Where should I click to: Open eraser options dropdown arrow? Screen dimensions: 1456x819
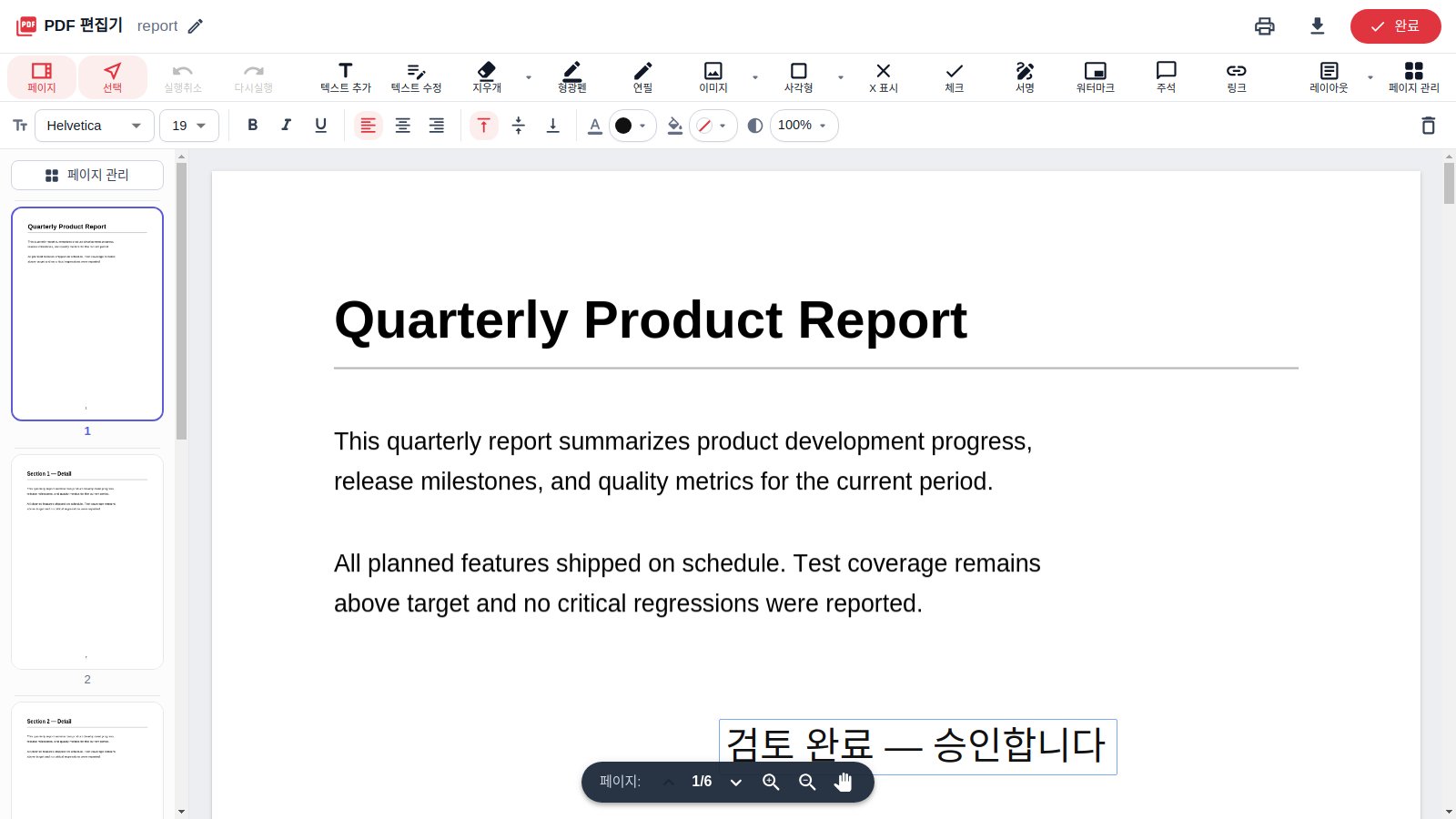(x=529, y=77)
